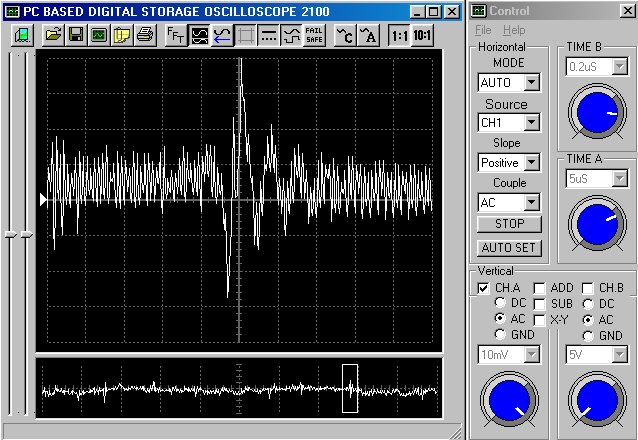Image resolution: width=638 pixels, height=440 pixels.
Task: Open the Help menu in Control window
Action: 514,31
